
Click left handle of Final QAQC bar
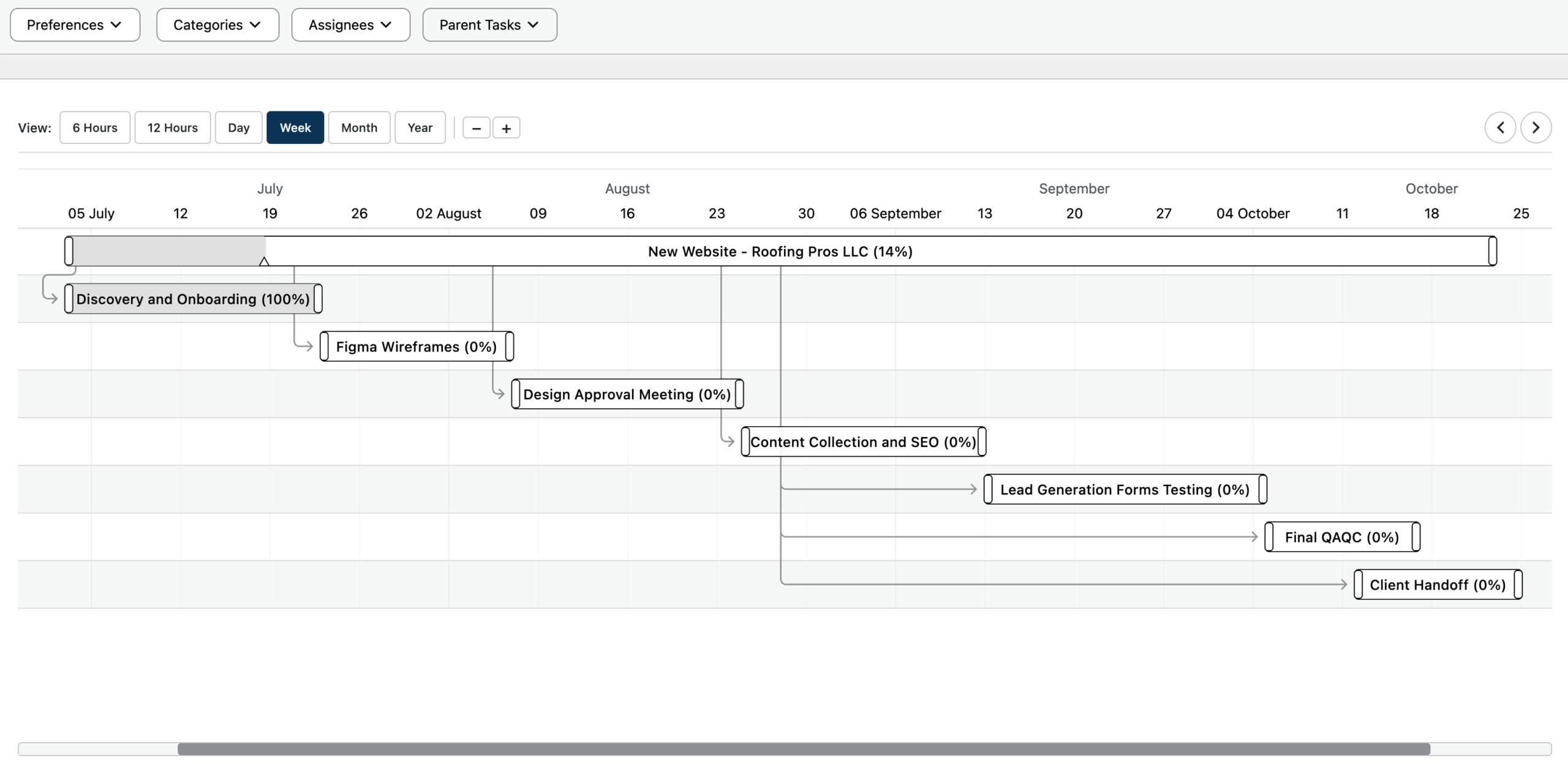coord(1269,537)
